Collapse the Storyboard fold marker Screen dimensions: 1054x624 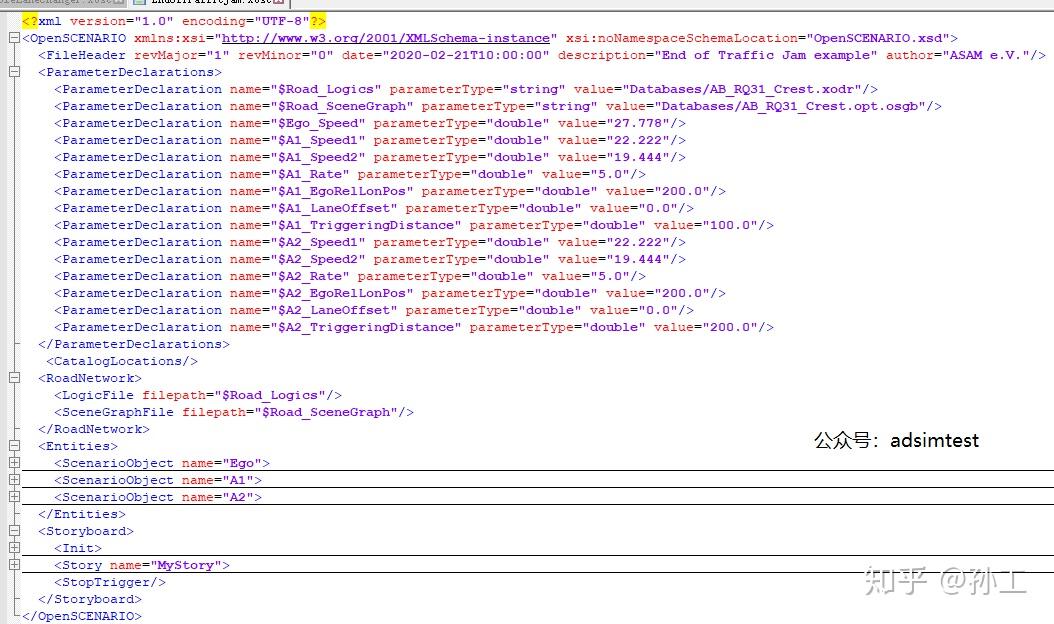point(14,531)
